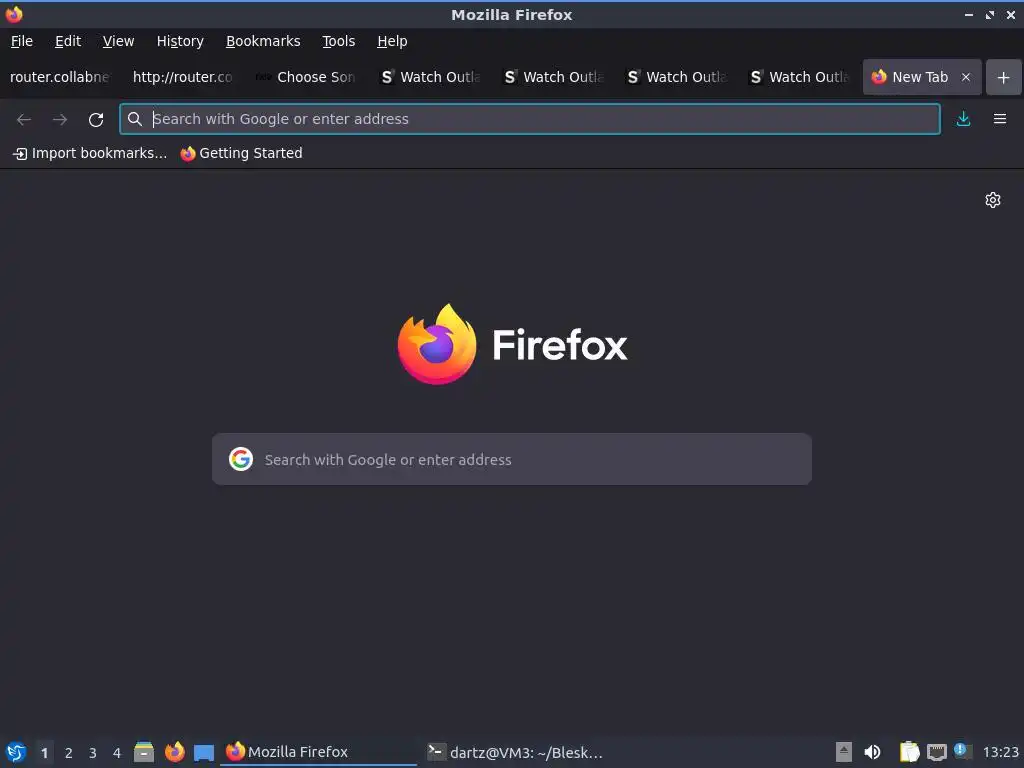The image size is (1024, 768).
Task: Focus the address bar at the top
Action: (x=530, y=119)
